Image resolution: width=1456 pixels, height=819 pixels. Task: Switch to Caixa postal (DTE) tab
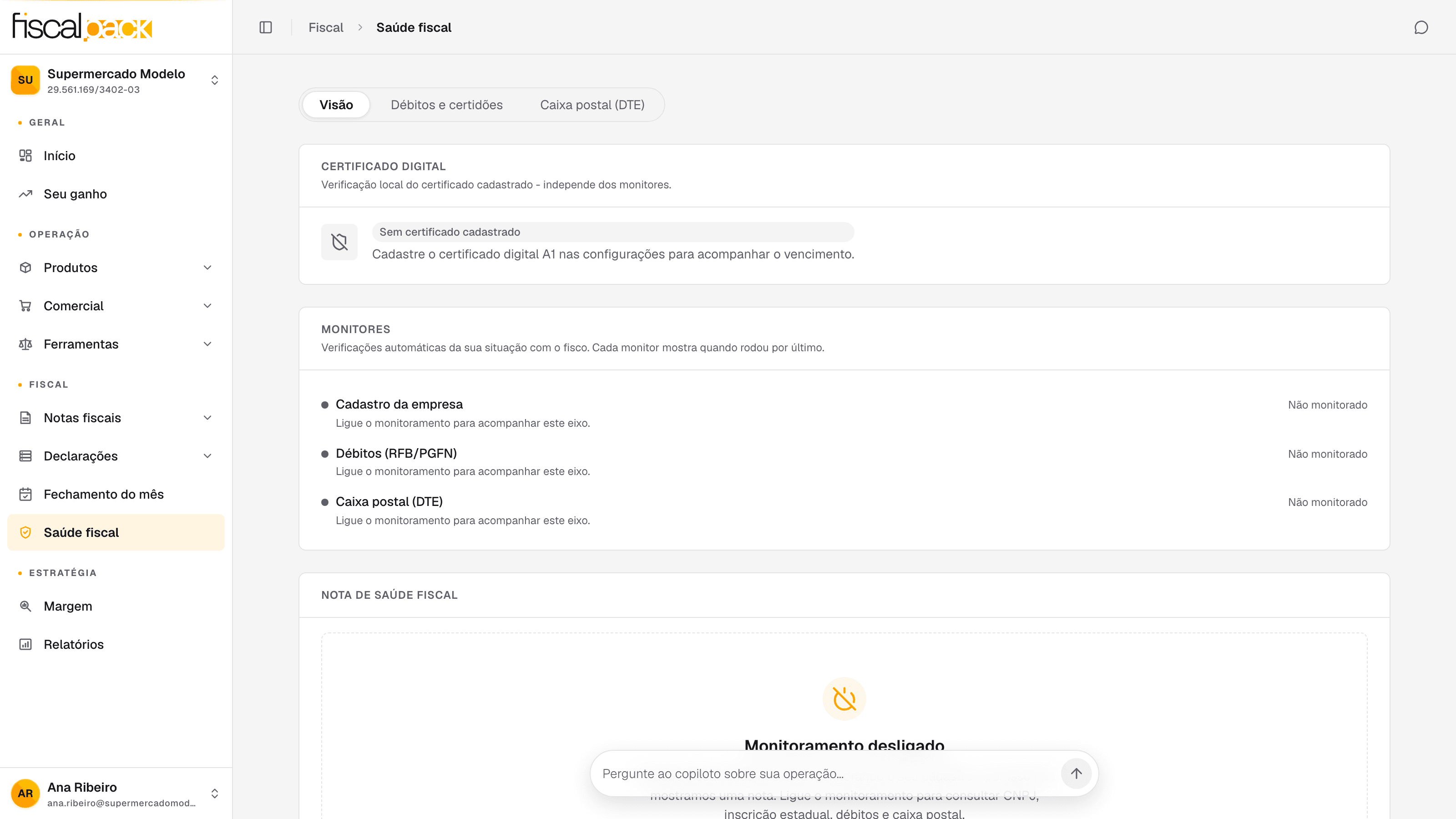point(592,105)
